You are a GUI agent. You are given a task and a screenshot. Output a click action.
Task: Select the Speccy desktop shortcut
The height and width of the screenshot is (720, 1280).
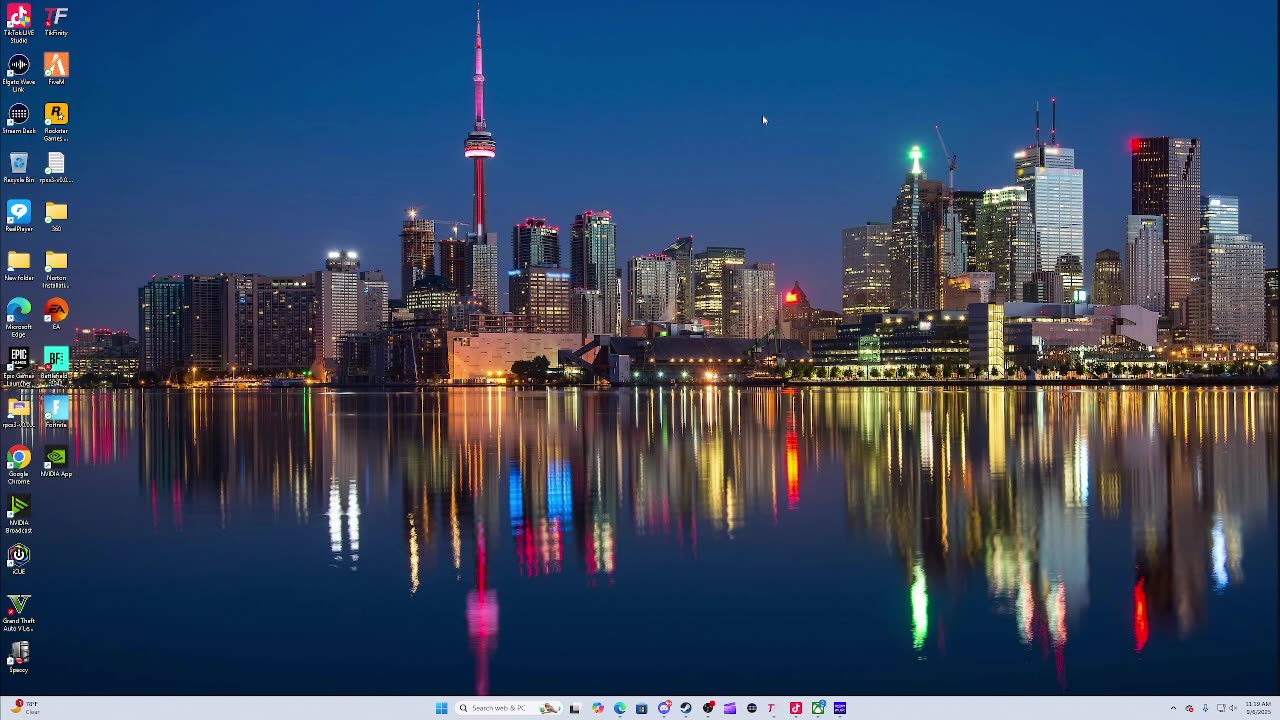click(x=19, y=657)
